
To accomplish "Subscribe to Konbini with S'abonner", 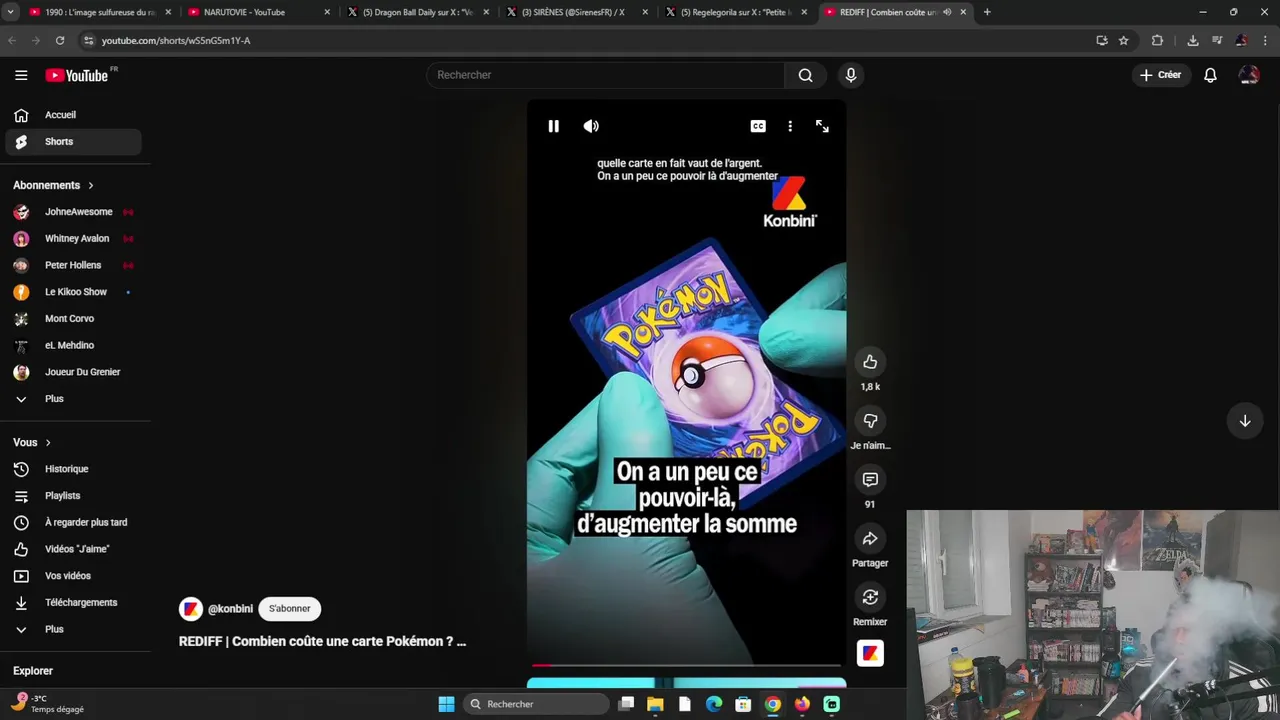I will (x=289, y=608).
